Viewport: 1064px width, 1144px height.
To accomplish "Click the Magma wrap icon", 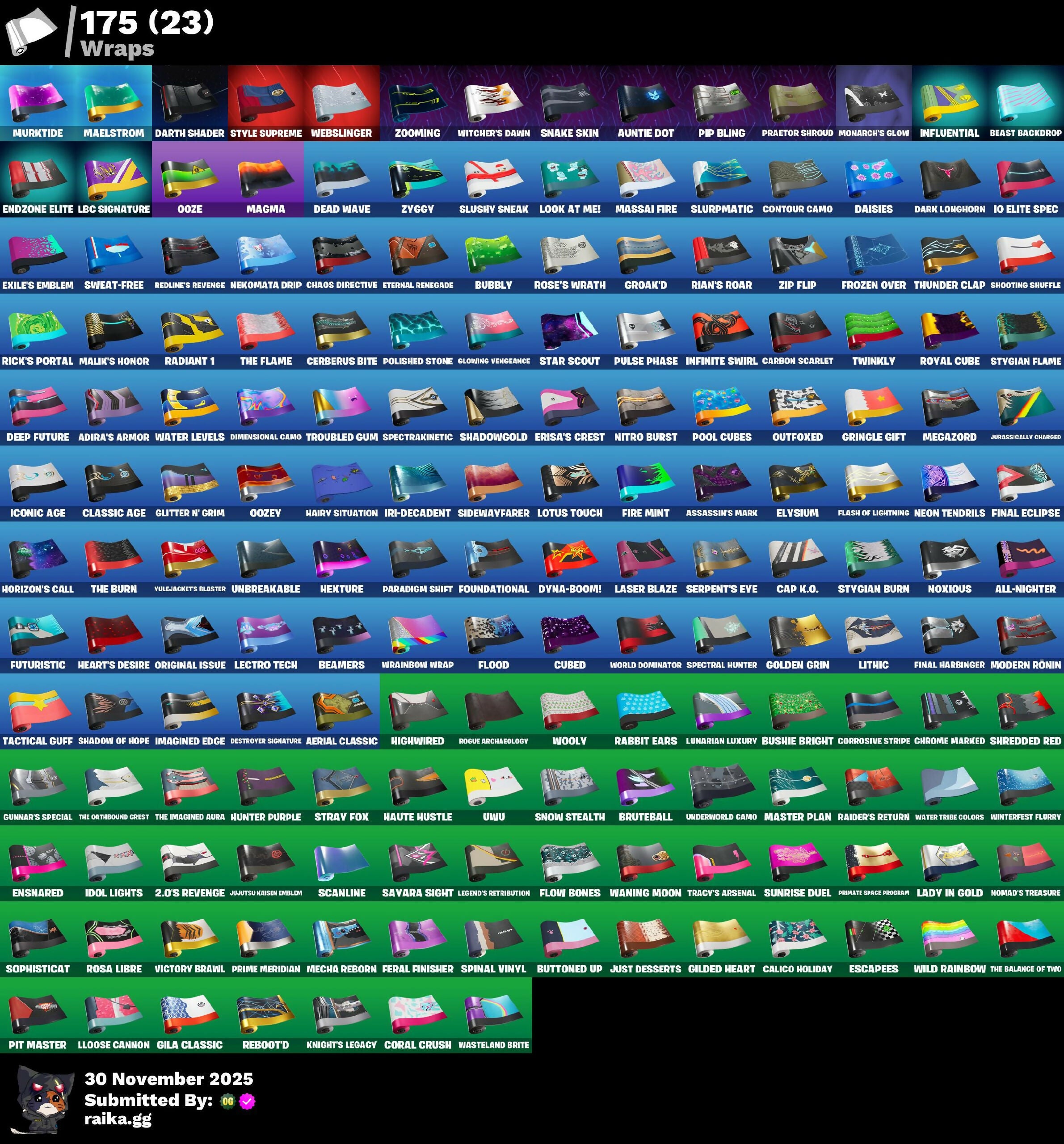I will click(266, 177).
